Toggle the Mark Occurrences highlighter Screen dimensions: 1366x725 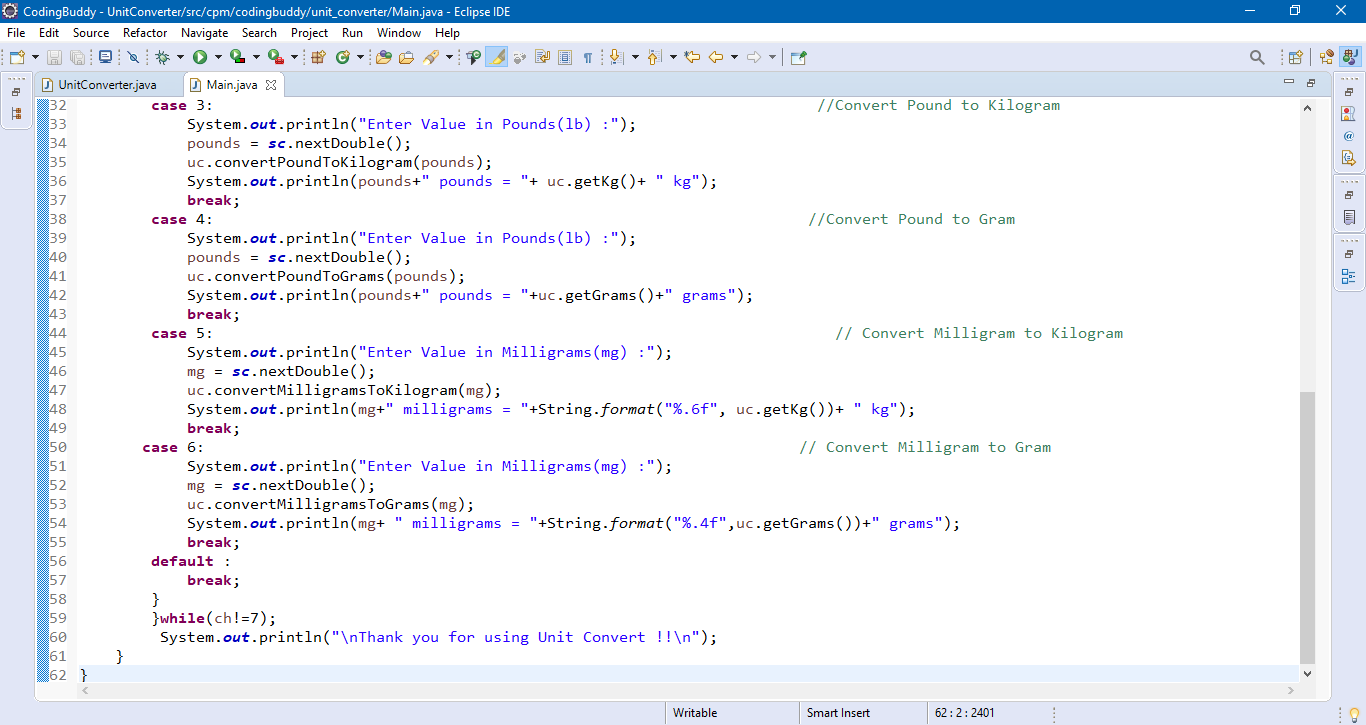pos(497,57)
